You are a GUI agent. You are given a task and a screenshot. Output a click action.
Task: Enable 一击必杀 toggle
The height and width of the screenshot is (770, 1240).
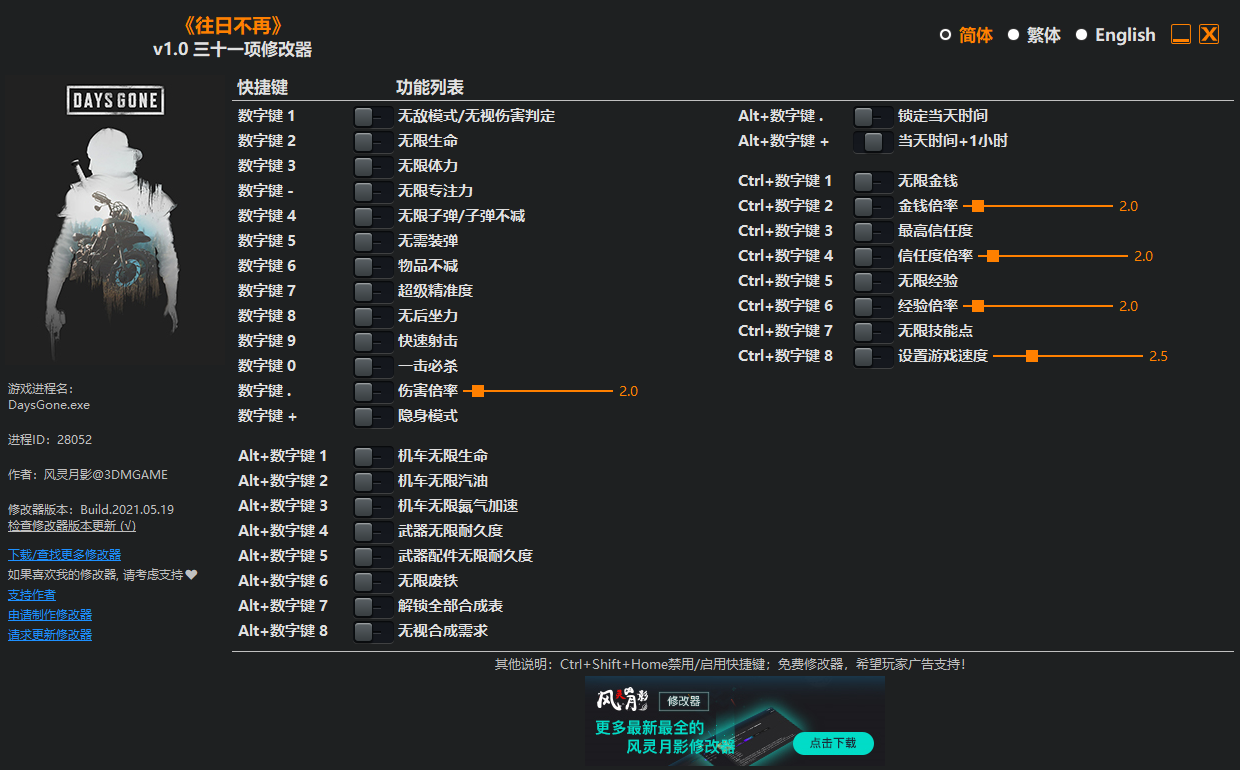[x=372, y=366]
